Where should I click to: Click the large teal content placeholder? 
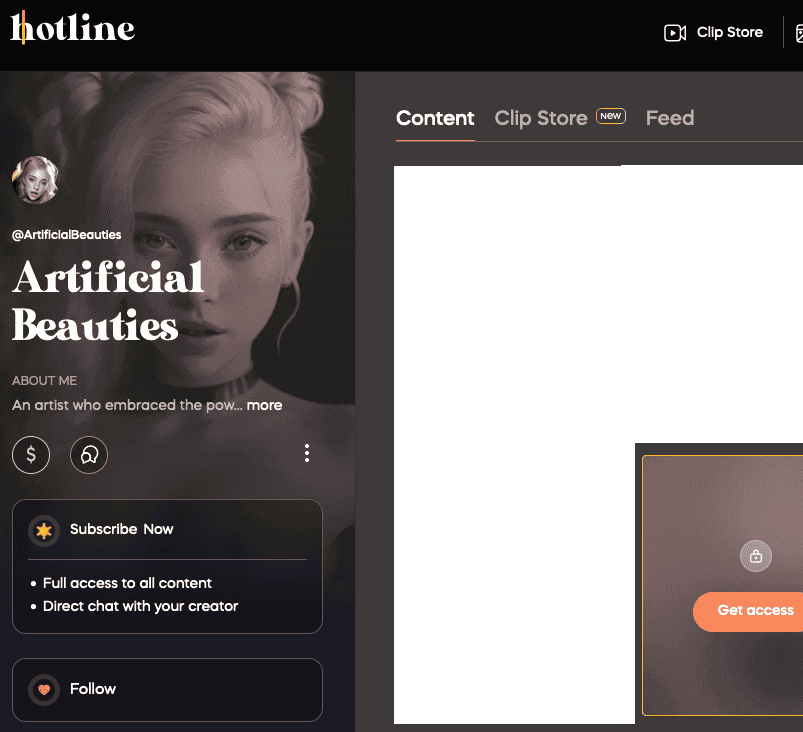click(x=510, y=400)
